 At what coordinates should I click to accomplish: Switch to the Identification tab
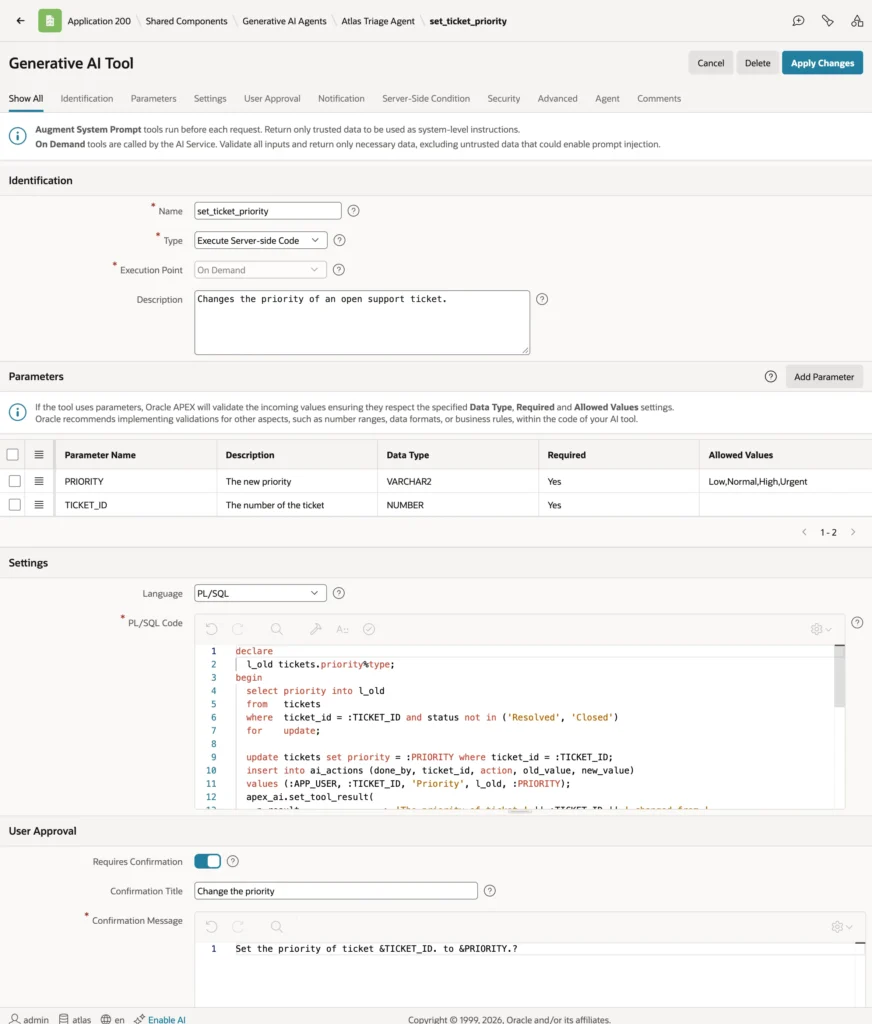click(x=87, y=99)
